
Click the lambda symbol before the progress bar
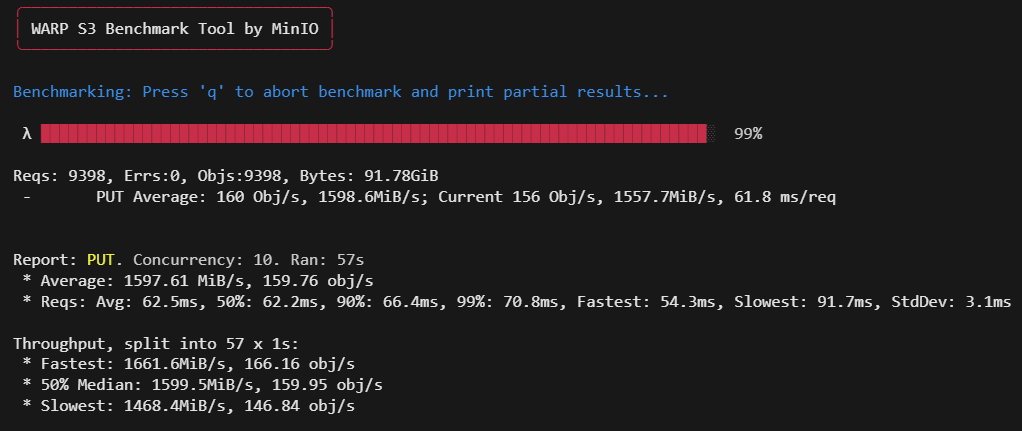pos(27,134)
